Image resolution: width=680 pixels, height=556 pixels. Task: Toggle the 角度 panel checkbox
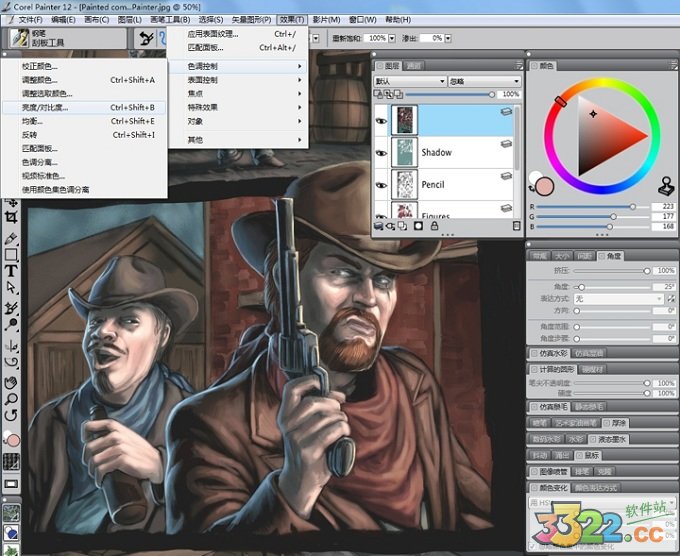pos(602,256)
